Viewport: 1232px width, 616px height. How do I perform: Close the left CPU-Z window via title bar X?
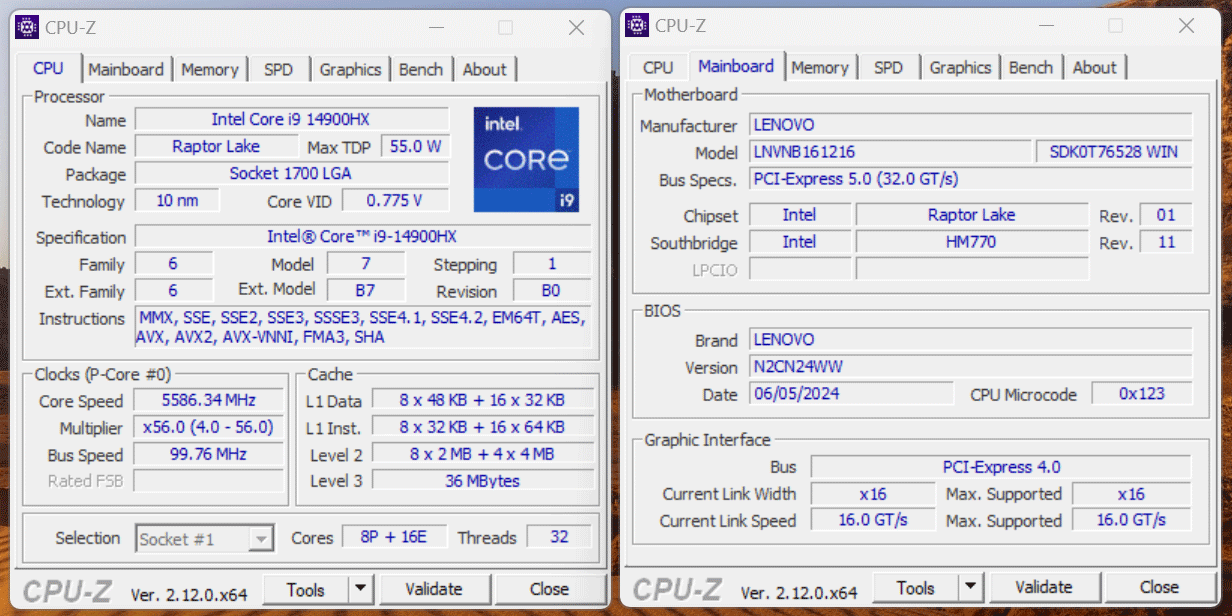coord(576,28)
